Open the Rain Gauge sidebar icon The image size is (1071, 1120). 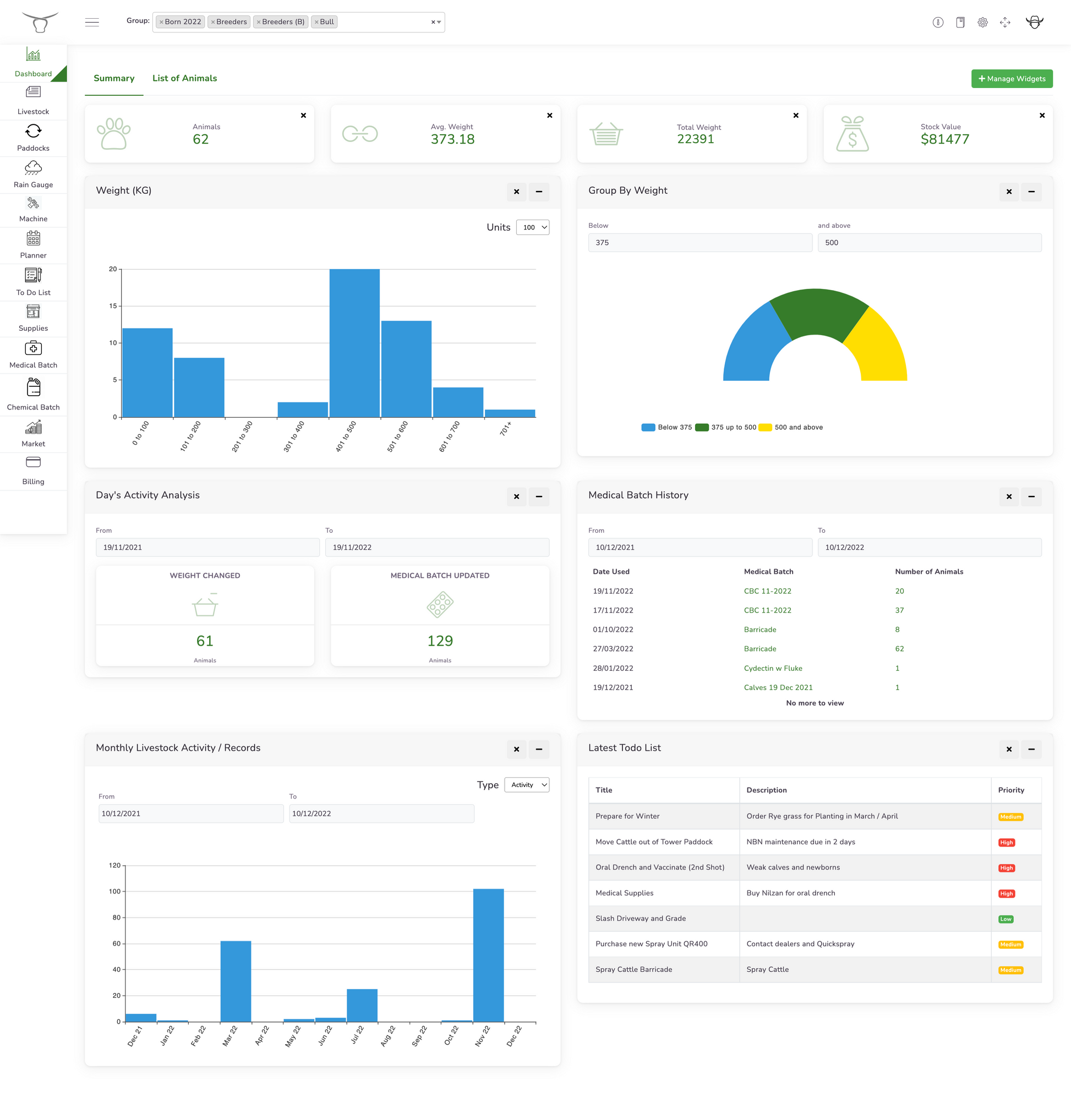point(33,168)
